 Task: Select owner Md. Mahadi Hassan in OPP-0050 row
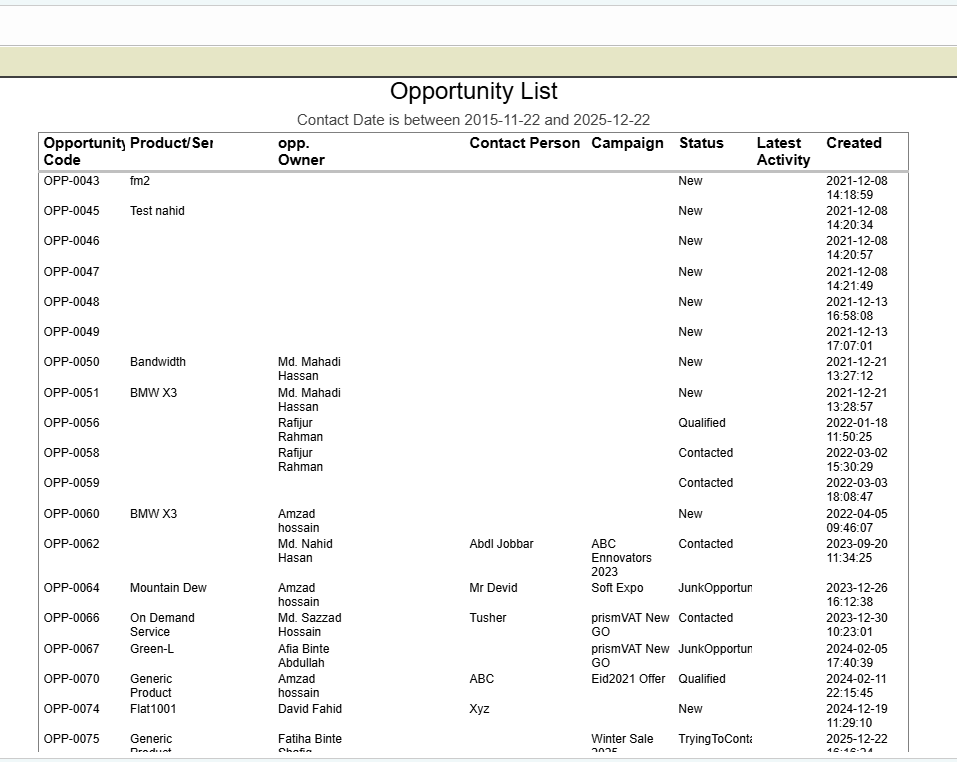click(309, 368)
